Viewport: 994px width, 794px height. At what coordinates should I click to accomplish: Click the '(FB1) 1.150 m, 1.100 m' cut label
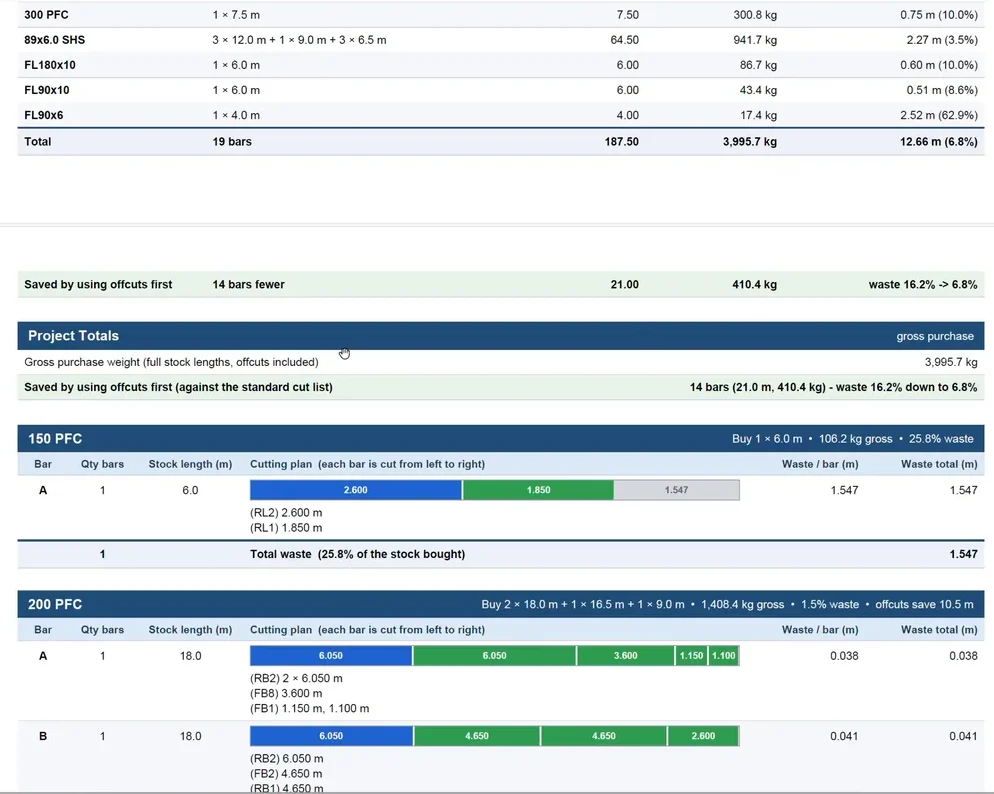pos(309,709)
